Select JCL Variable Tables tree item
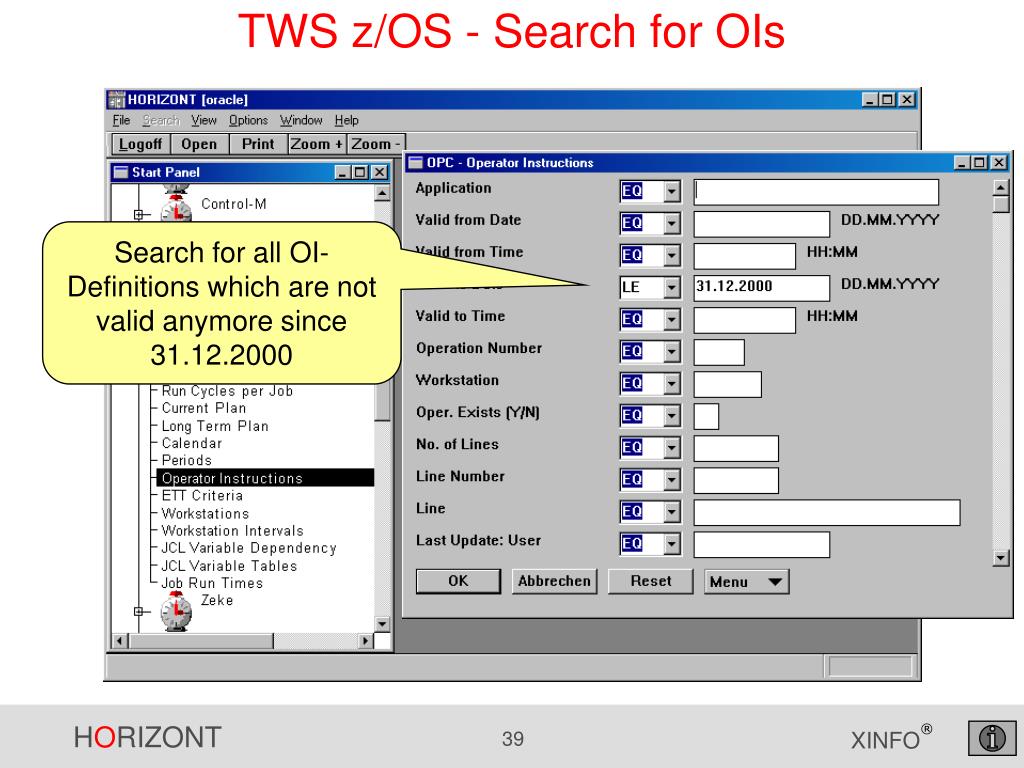This screenshot has height=768, width=1024. click(229, 566)
